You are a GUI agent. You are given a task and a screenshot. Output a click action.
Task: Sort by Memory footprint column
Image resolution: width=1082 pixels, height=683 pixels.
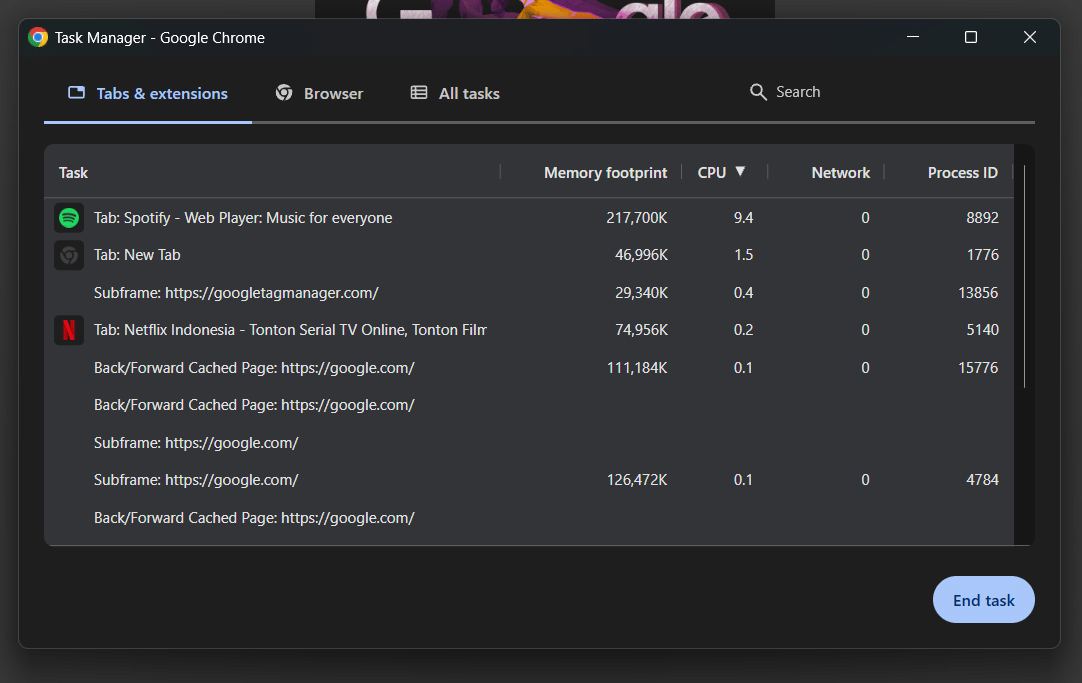click(605, 173)
